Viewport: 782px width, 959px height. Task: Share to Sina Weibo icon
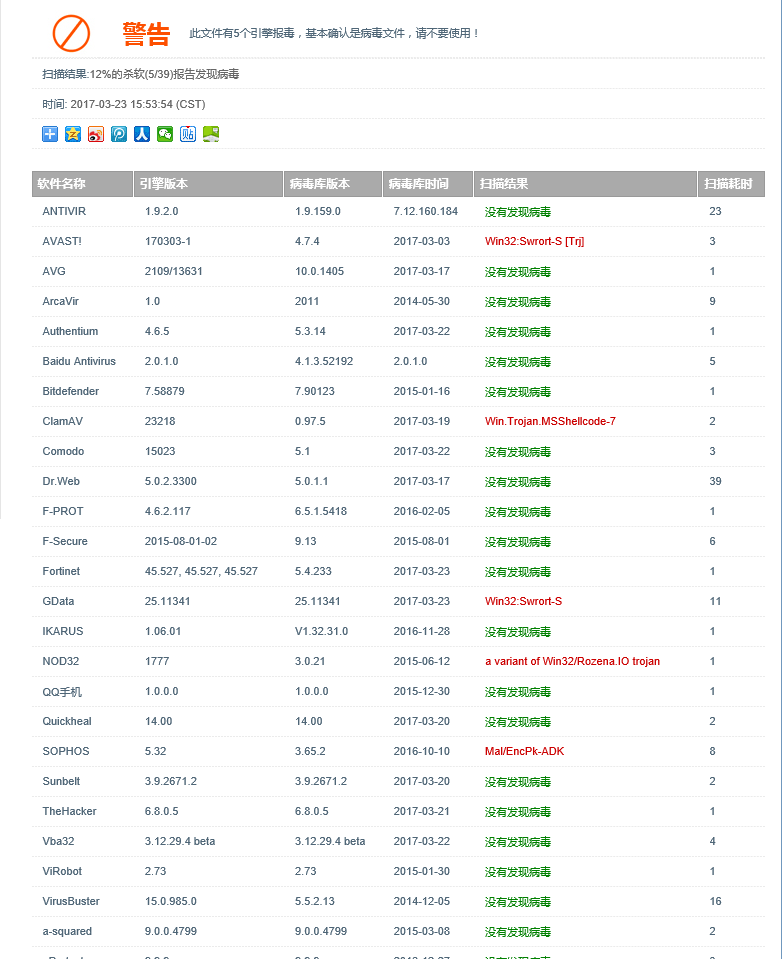[x=96, y=134]
